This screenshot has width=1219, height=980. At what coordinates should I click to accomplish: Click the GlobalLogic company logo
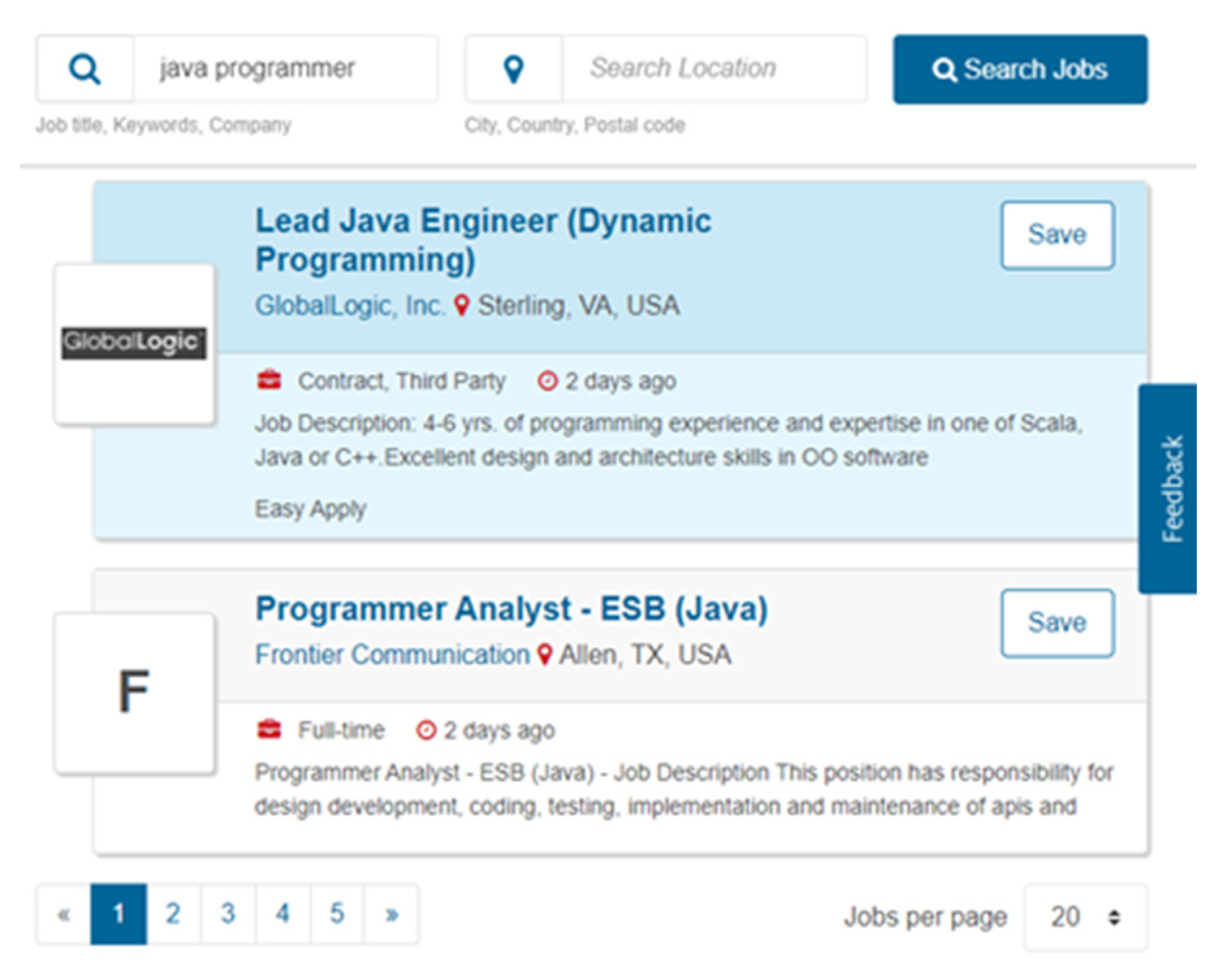[134, 343]
